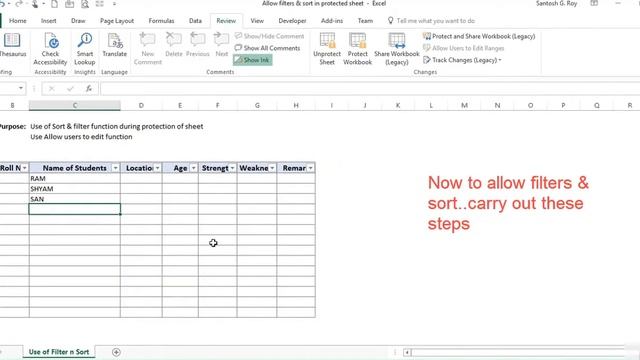
Task: Open Ribbon Display Options icon
Action: [x=594, y=4]
